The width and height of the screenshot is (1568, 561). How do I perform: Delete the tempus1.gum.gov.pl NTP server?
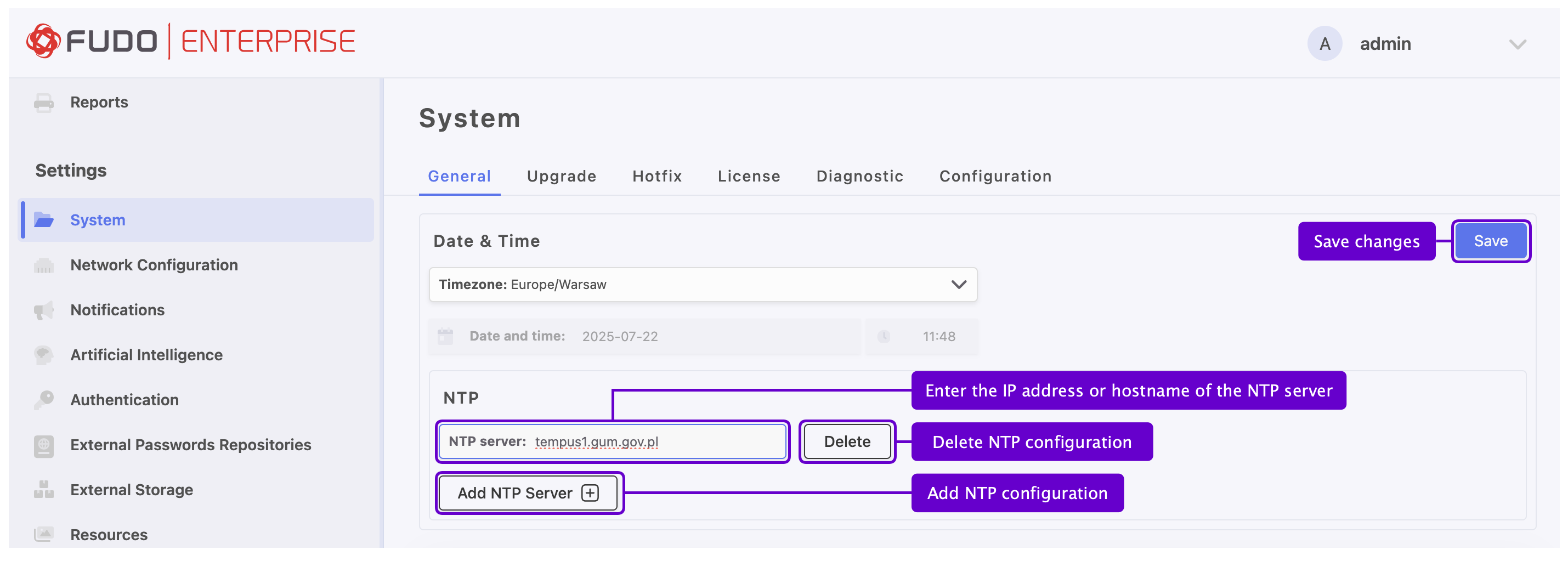tap(847, 442)
